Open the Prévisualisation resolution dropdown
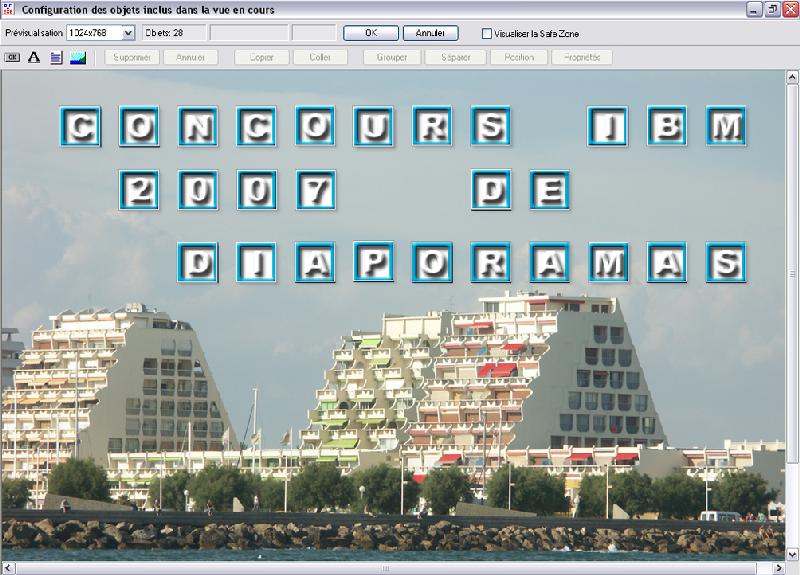800x575 pixels. 128,33
